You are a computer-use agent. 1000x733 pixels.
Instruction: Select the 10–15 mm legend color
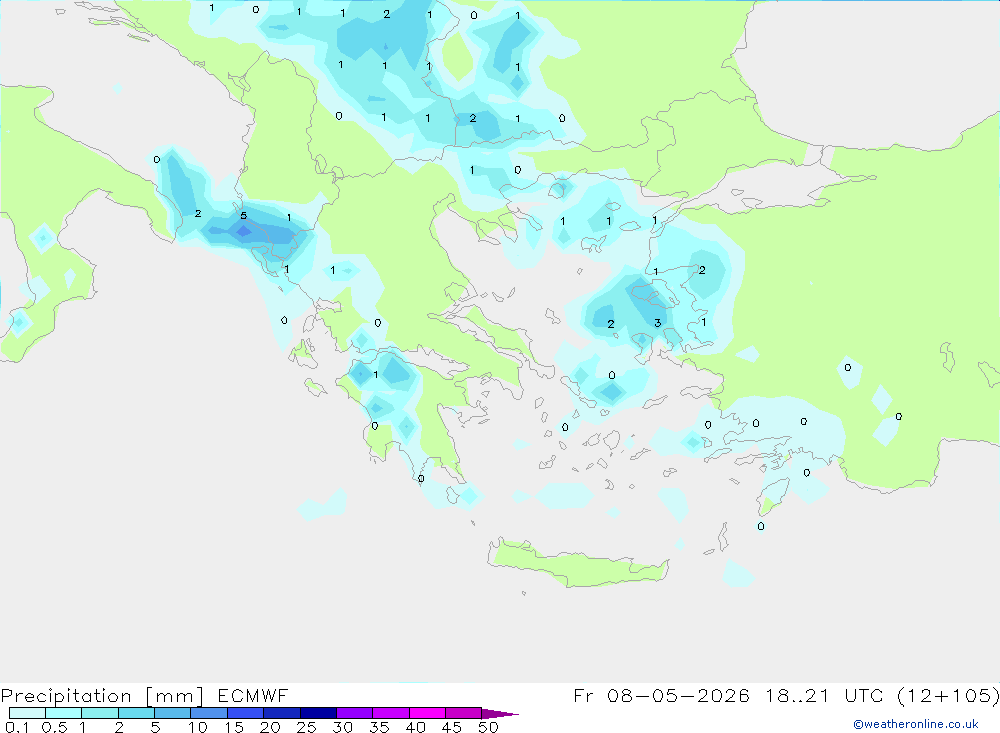coord(209,713)
